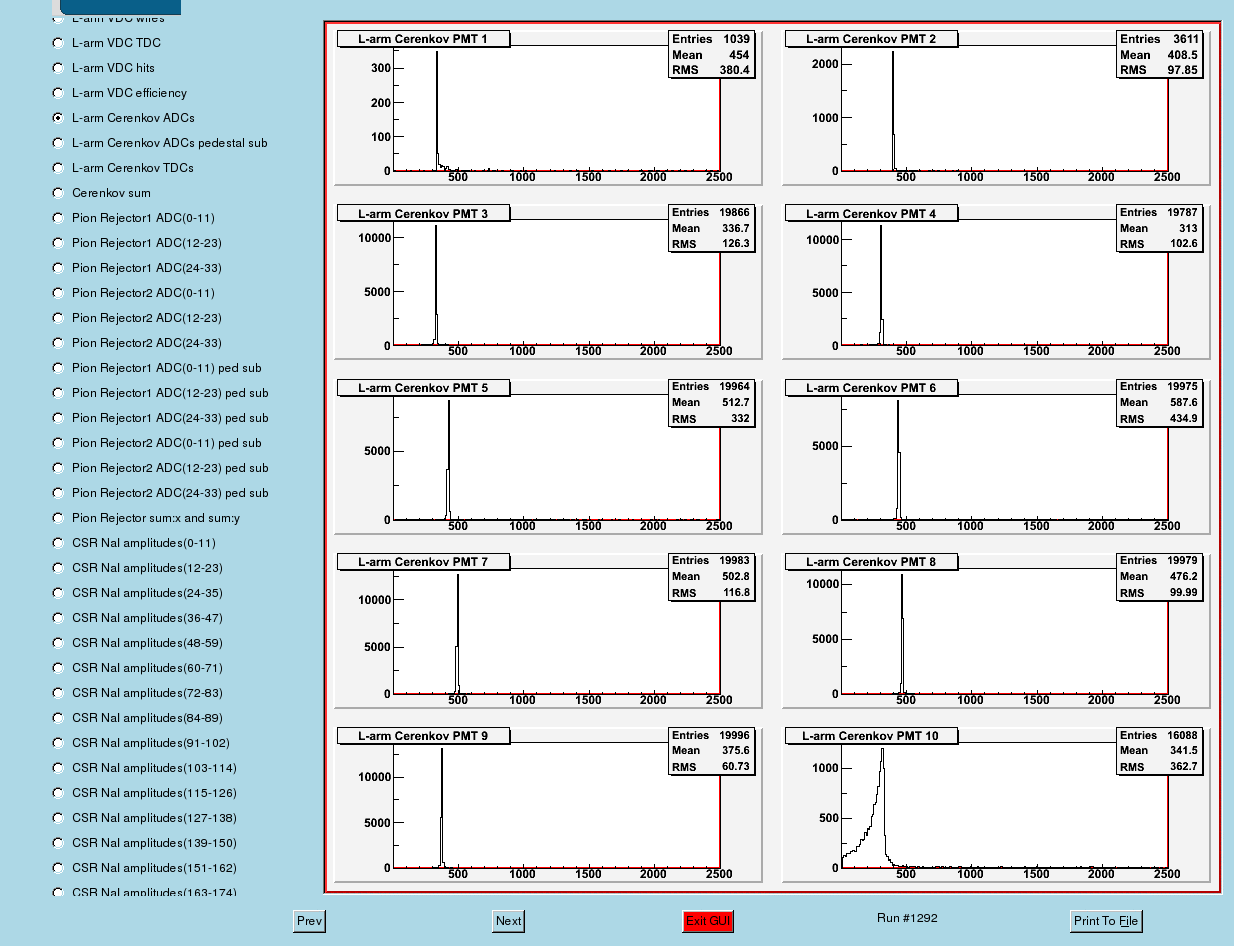This screenshot has height=946, width=1234.
Task: Select Pion Rejector1 ADC(0-11) radio button
Action: pos(58,218)
